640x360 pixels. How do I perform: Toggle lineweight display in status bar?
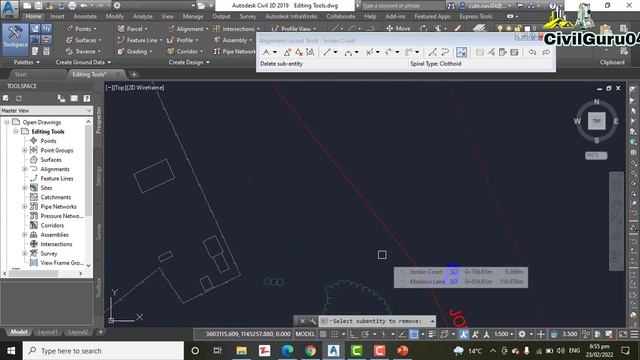coord(432,334)
